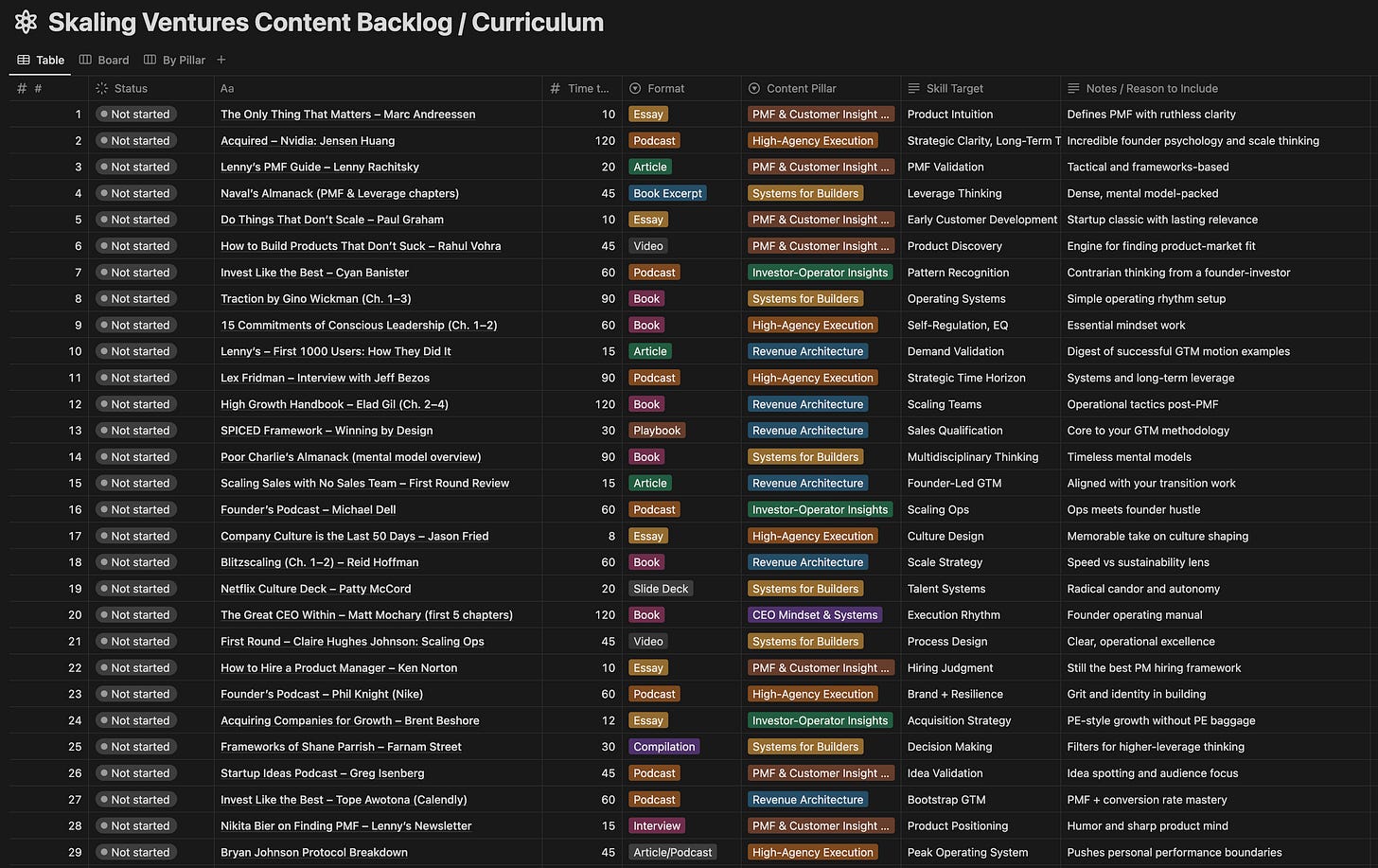Click the Not started status in row 1
The height and width of the screenshot is (868, 1378).
(x=134, y=115)
